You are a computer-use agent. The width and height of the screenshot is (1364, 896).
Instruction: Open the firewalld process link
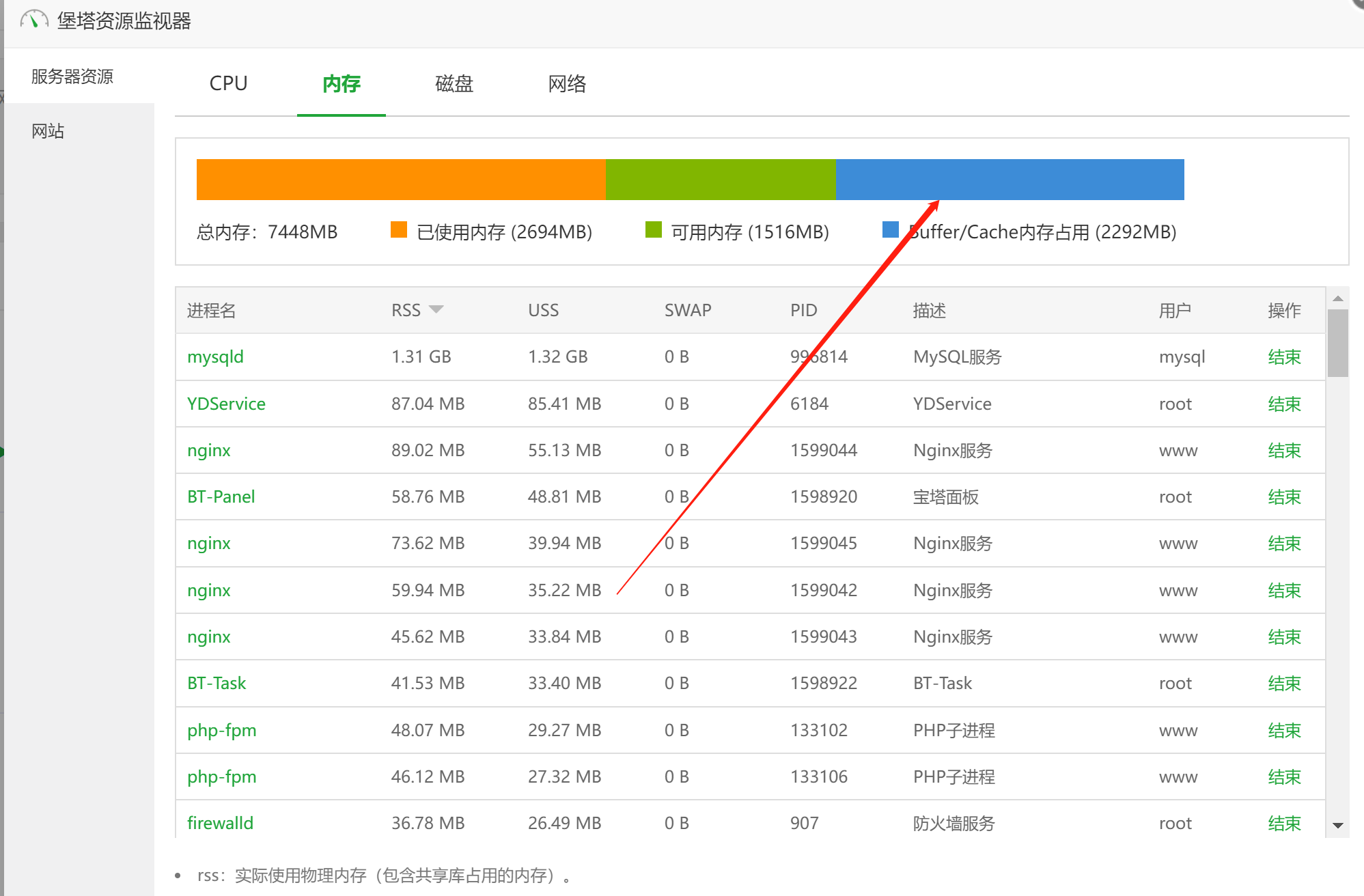coord(220,823)
